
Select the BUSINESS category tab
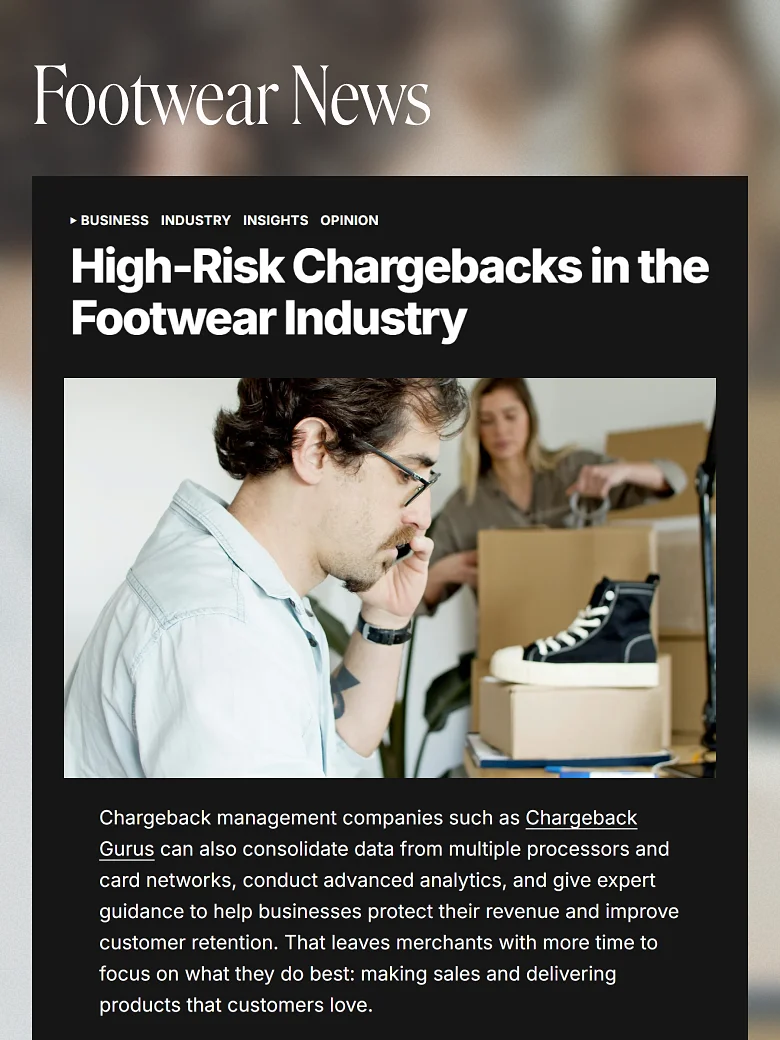tap(114, 220)
